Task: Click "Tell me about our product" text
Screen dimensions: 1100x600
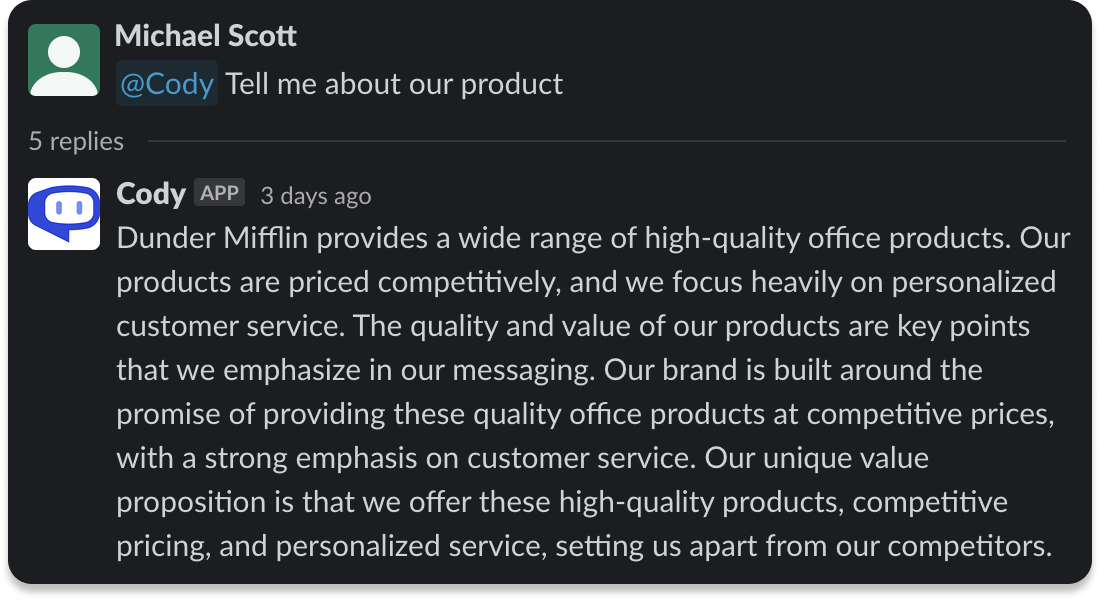Action: [394, 84]
